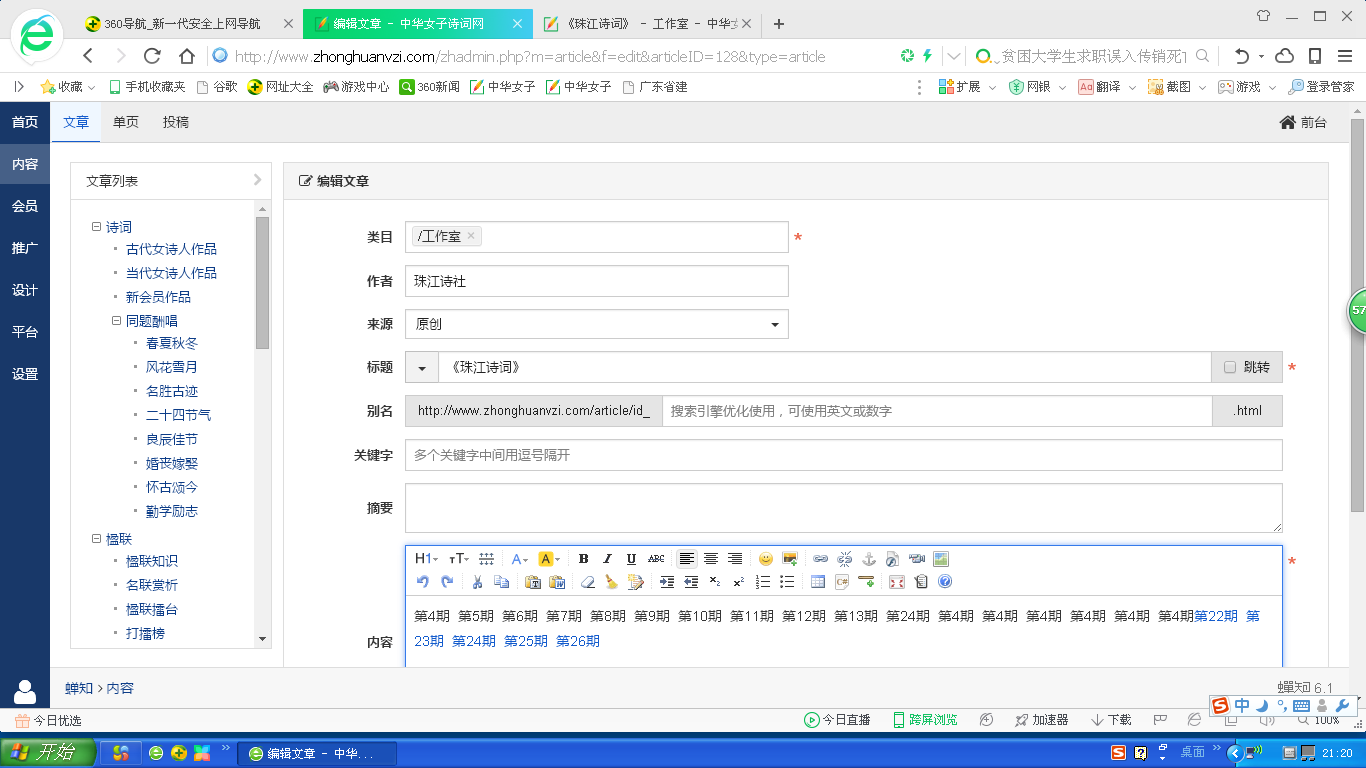The width and height of the screenshot is (1366, 768).
Task: Collapse the 楹联 tree node
Action: click(x=97, y=539)
